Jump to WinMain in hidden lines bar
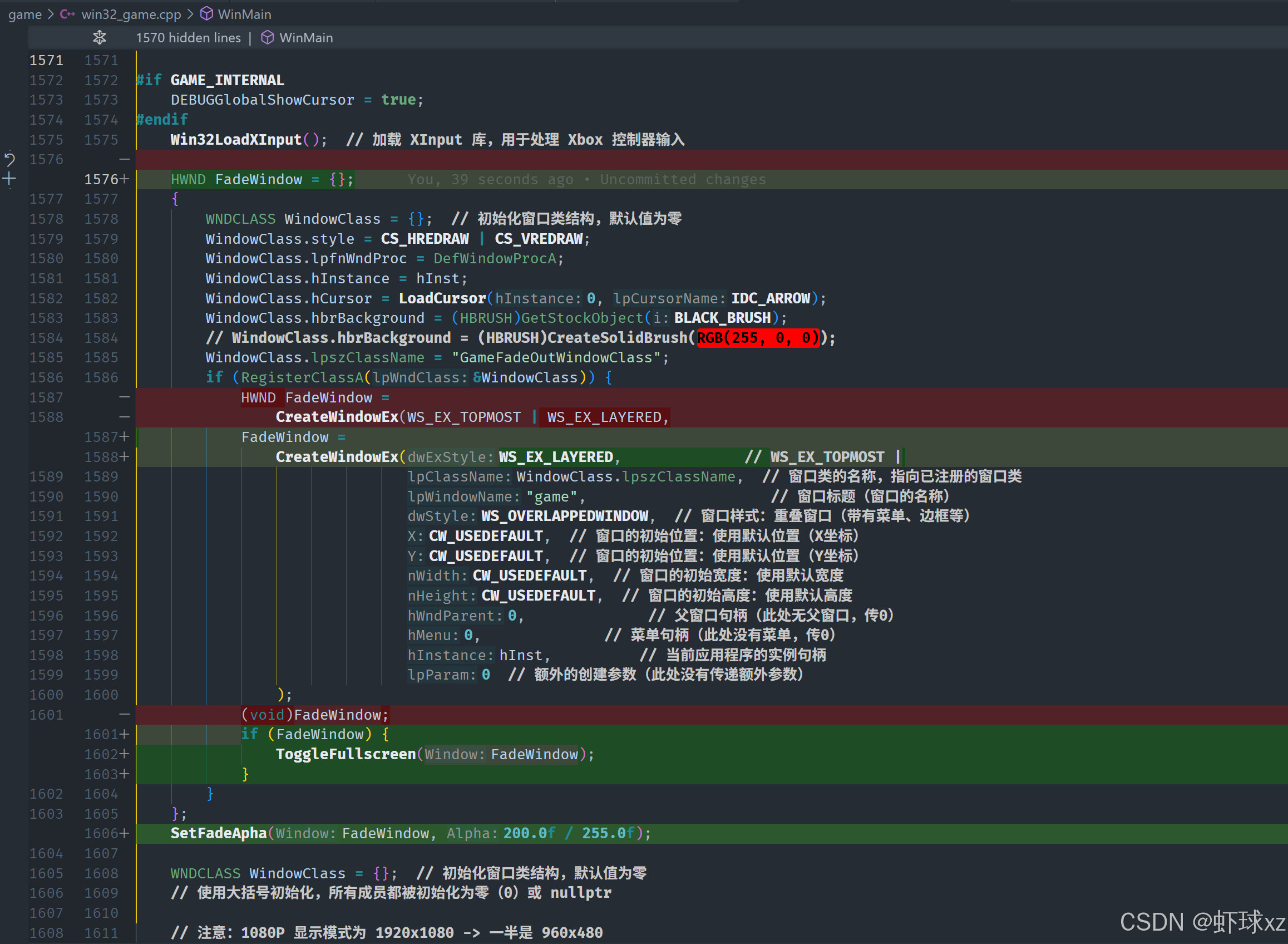The height and width of the screenshot is (944, 1288). pyautogui.click(x=305, y=38)
